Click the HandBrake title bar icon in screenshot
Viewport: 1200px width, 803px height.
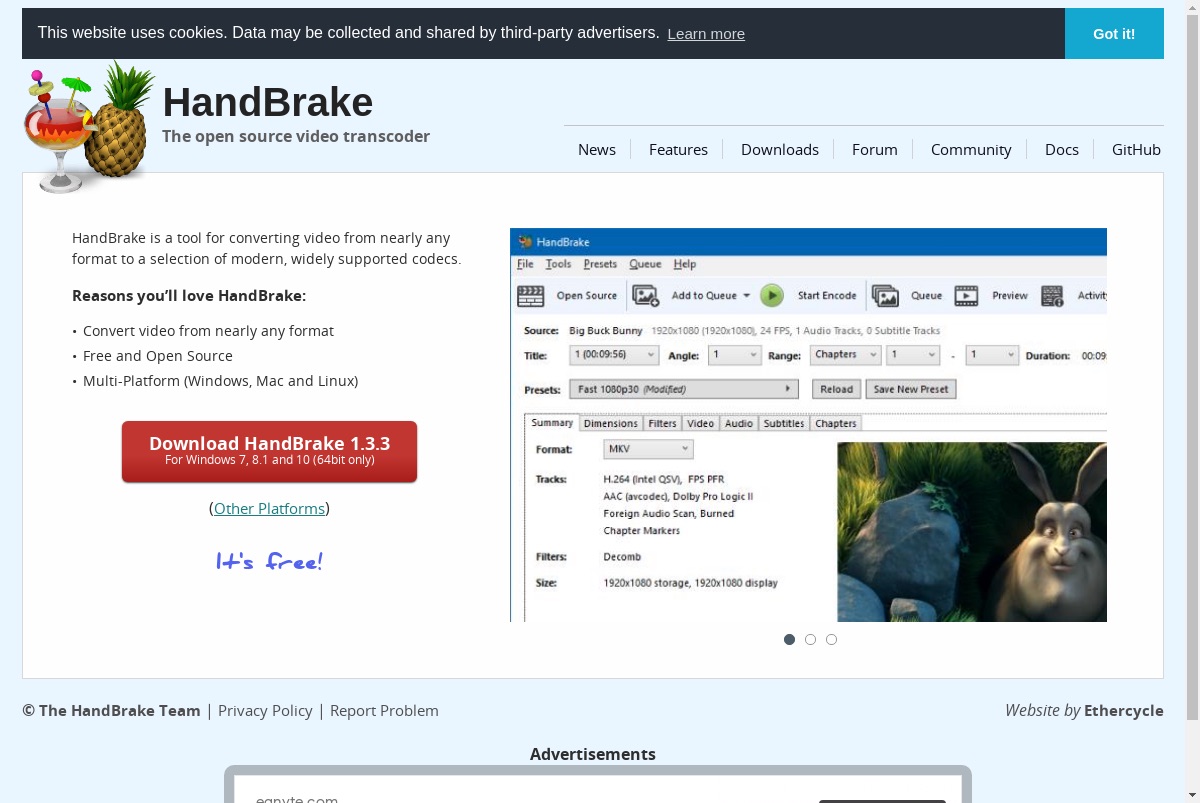point(524,242)
